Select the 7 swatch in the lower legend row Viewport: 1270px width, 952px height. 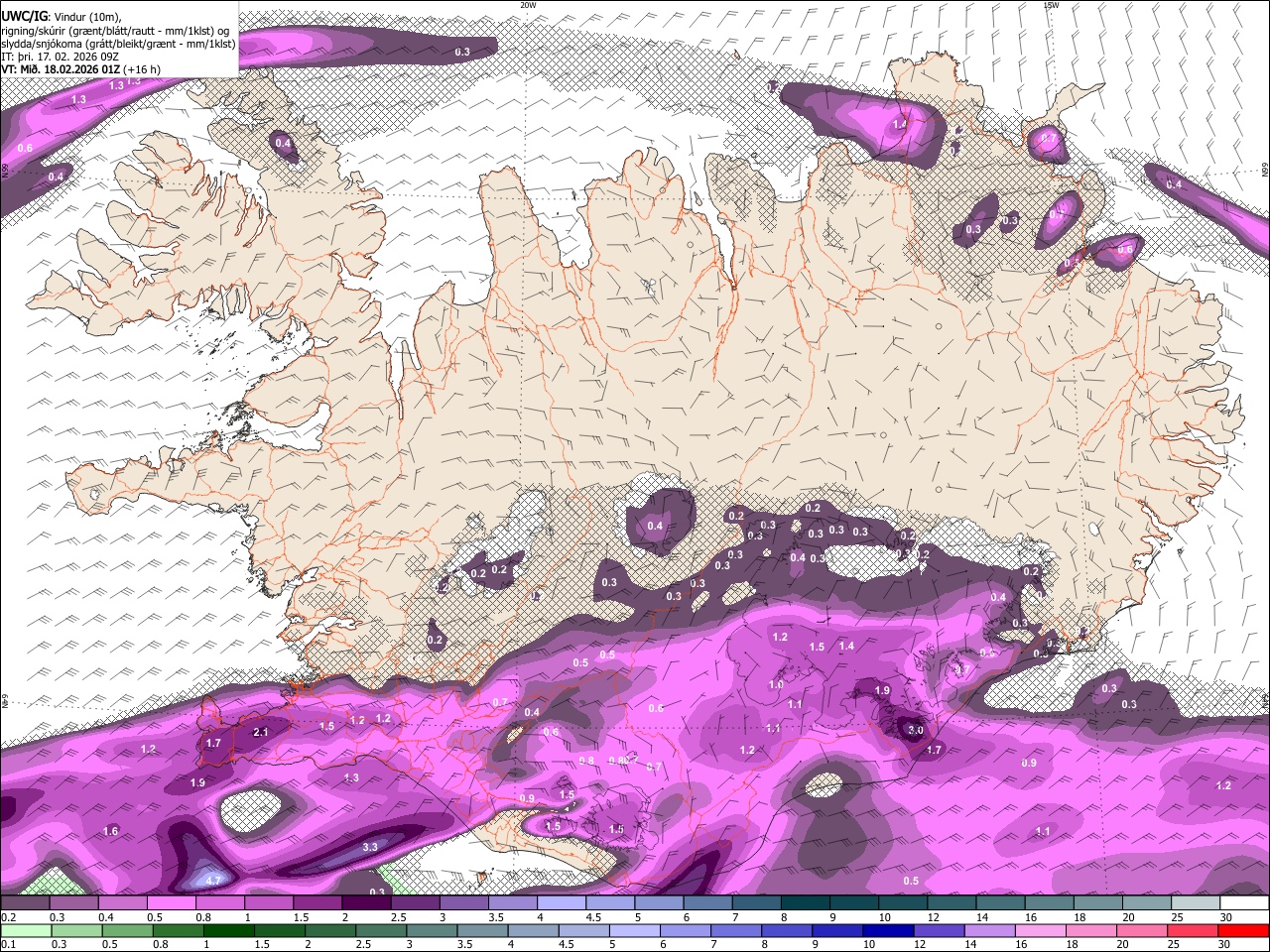point(736,930)
